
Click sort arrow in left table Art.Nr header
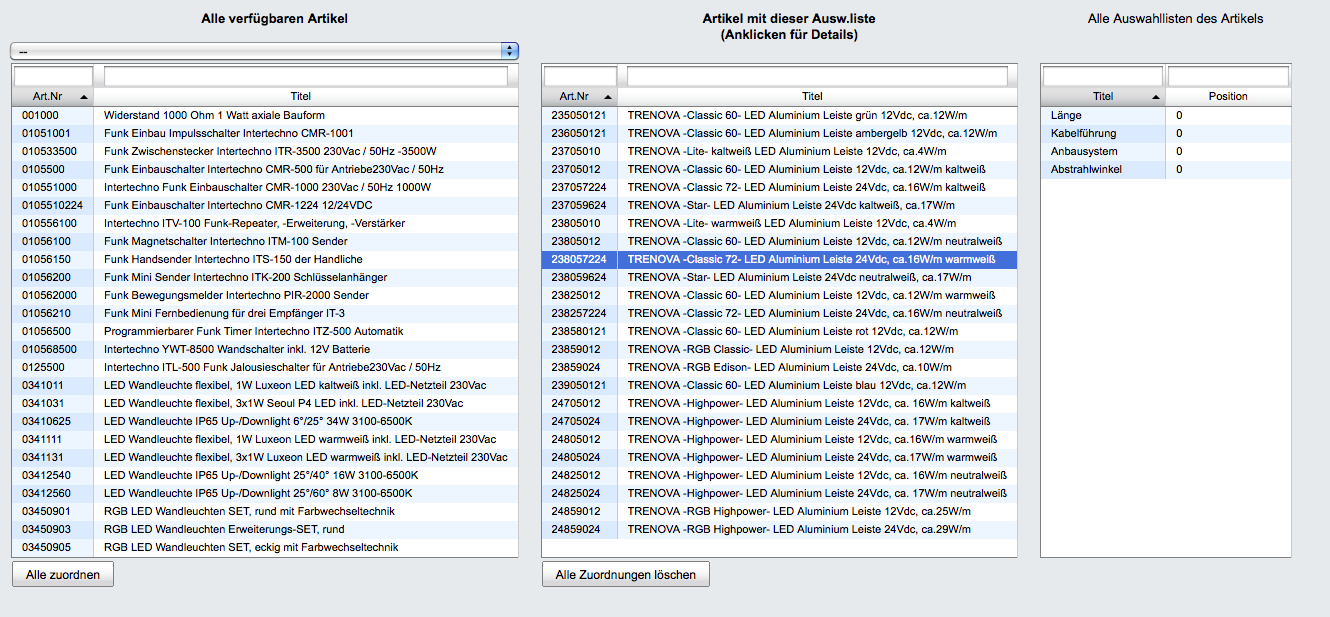tap(83, 97)
